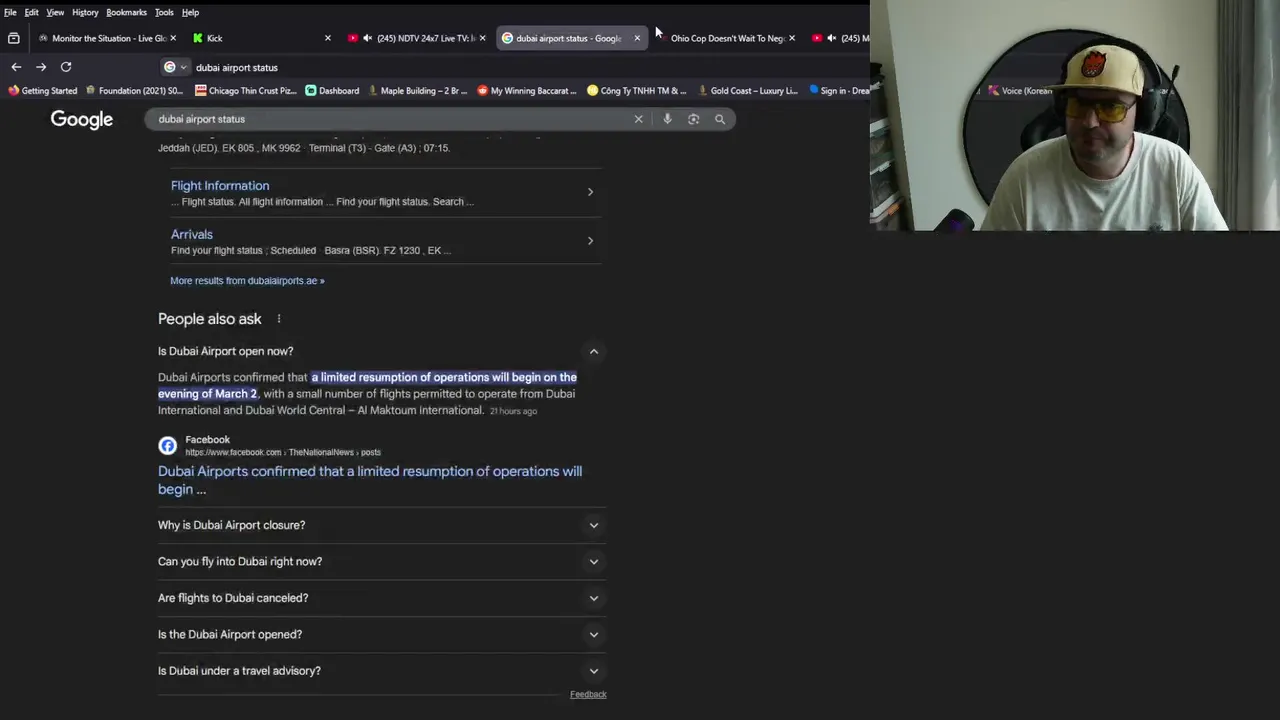
Task: Open Flight Information result link
Action: pyautogui.click(x=220, y=185)
